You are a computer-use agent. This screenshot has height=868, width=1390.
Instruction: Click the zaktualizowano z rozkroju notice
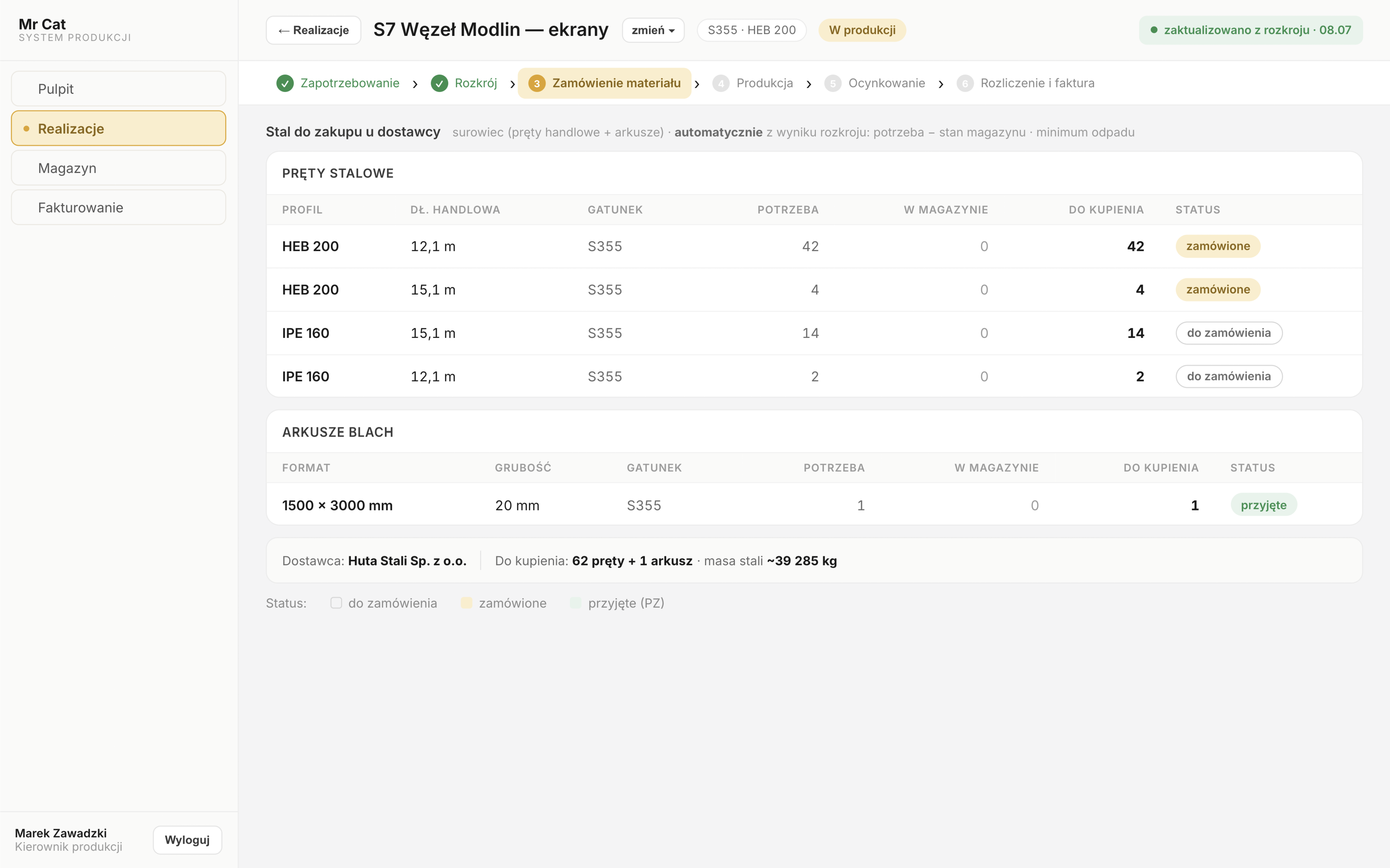tap(1251, 30)
